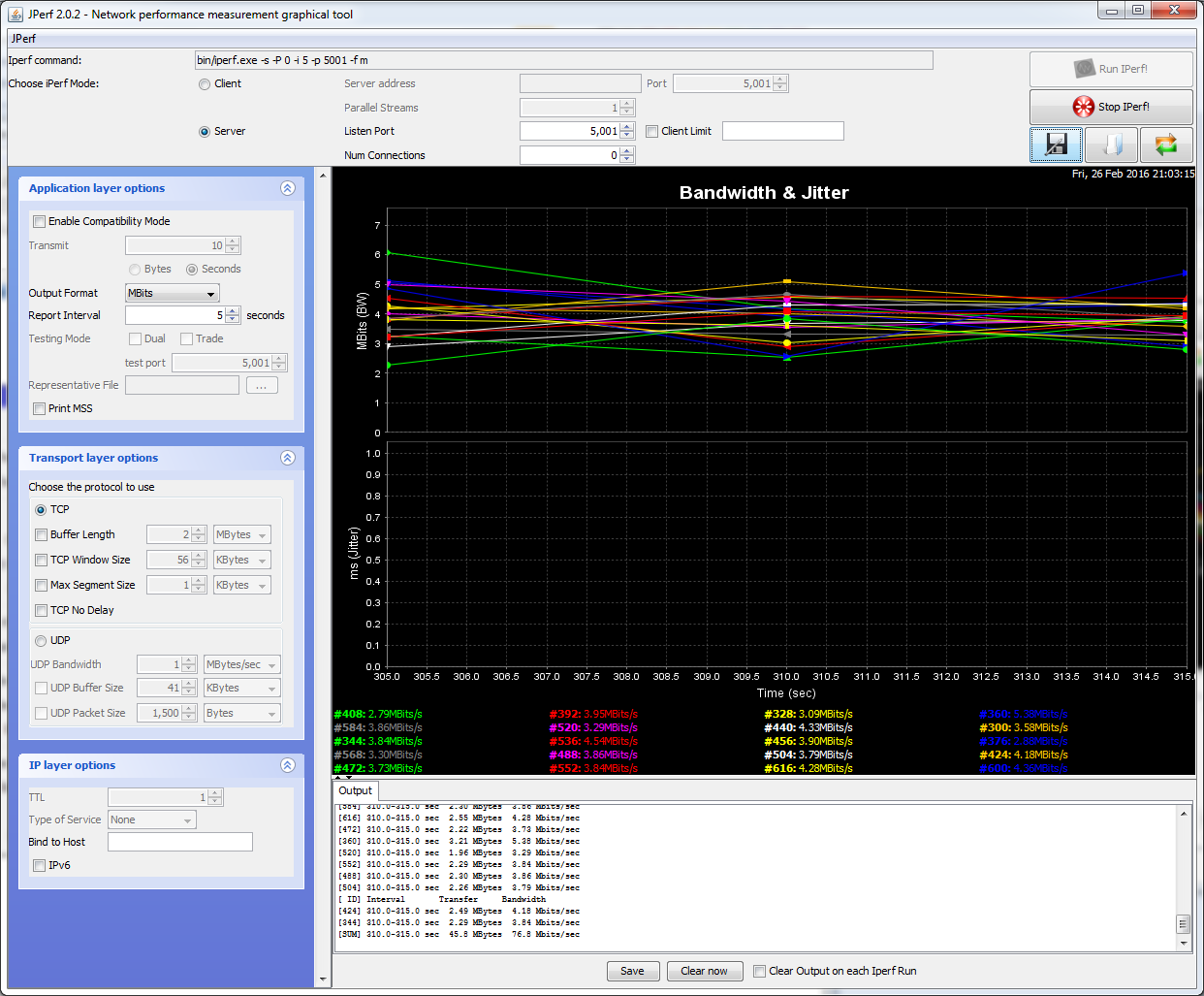Screen dimensions: 1204x996
Task: Click the open folder load configuration icon
Action: click(x=1111, y=145)
